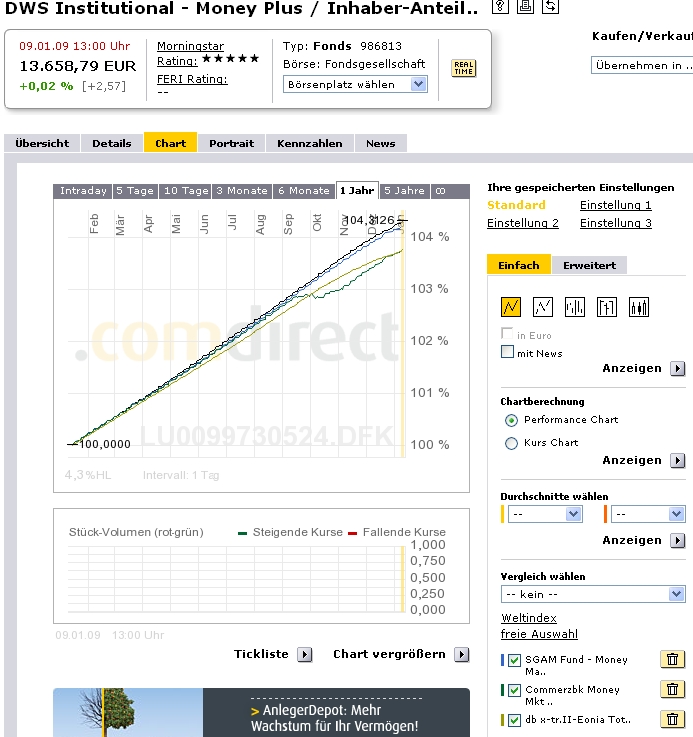The image size is (693, 737).
Task: Click the performance chart plot area
Action: pos(236,334)
